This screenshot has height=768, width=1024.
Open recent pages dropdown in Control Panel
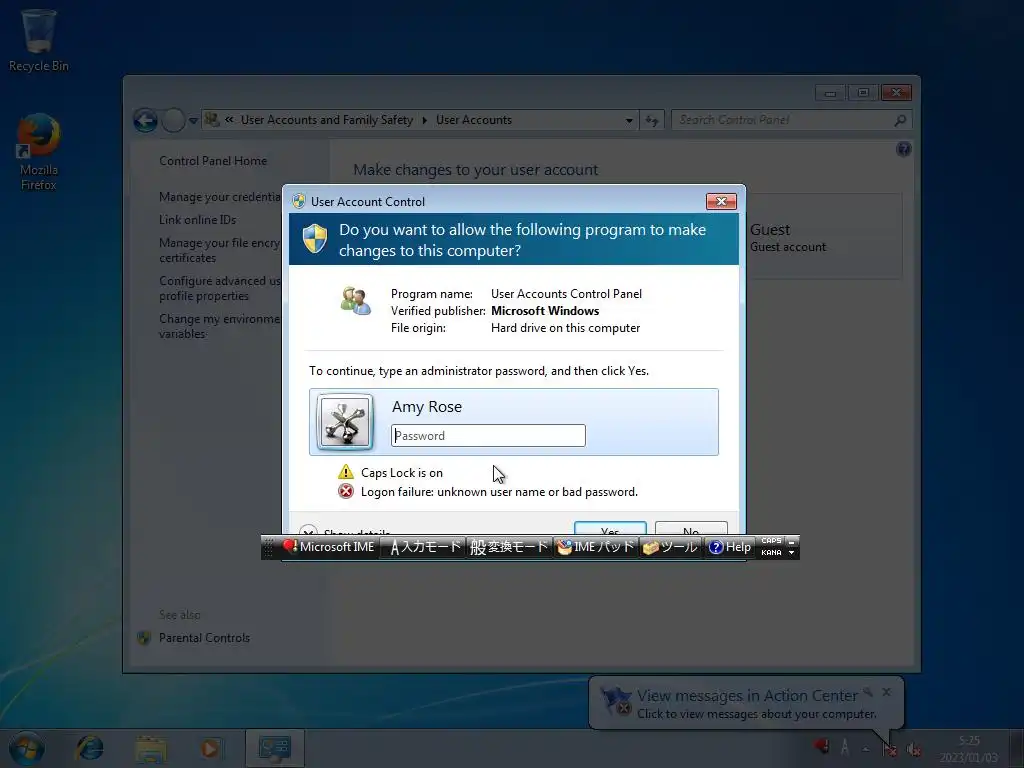[x=193, y=121]
